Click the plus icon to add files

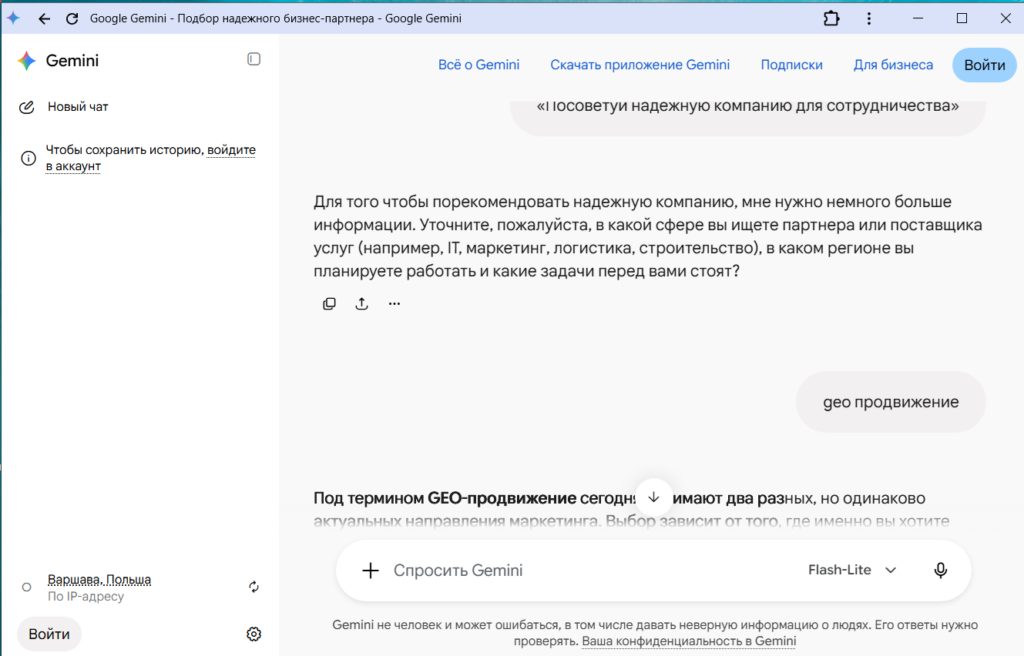(370, 570)
